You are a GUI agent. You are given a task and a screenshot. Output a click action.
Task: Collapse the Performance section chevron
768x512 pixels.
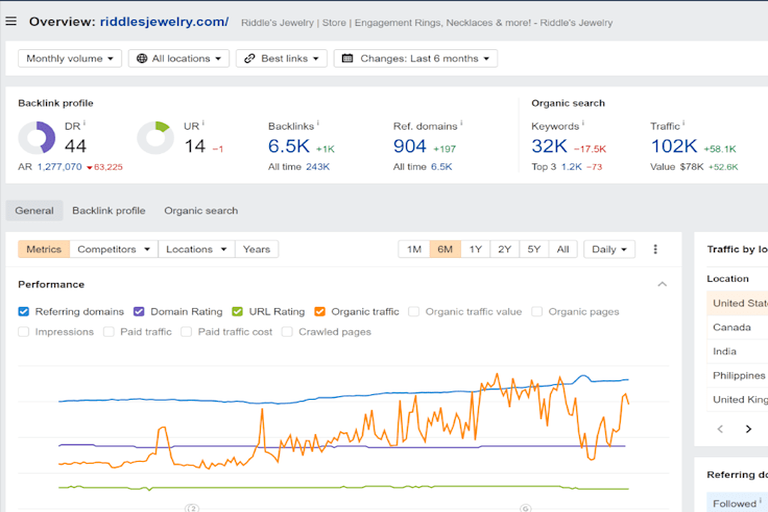(x=662, y=284)
